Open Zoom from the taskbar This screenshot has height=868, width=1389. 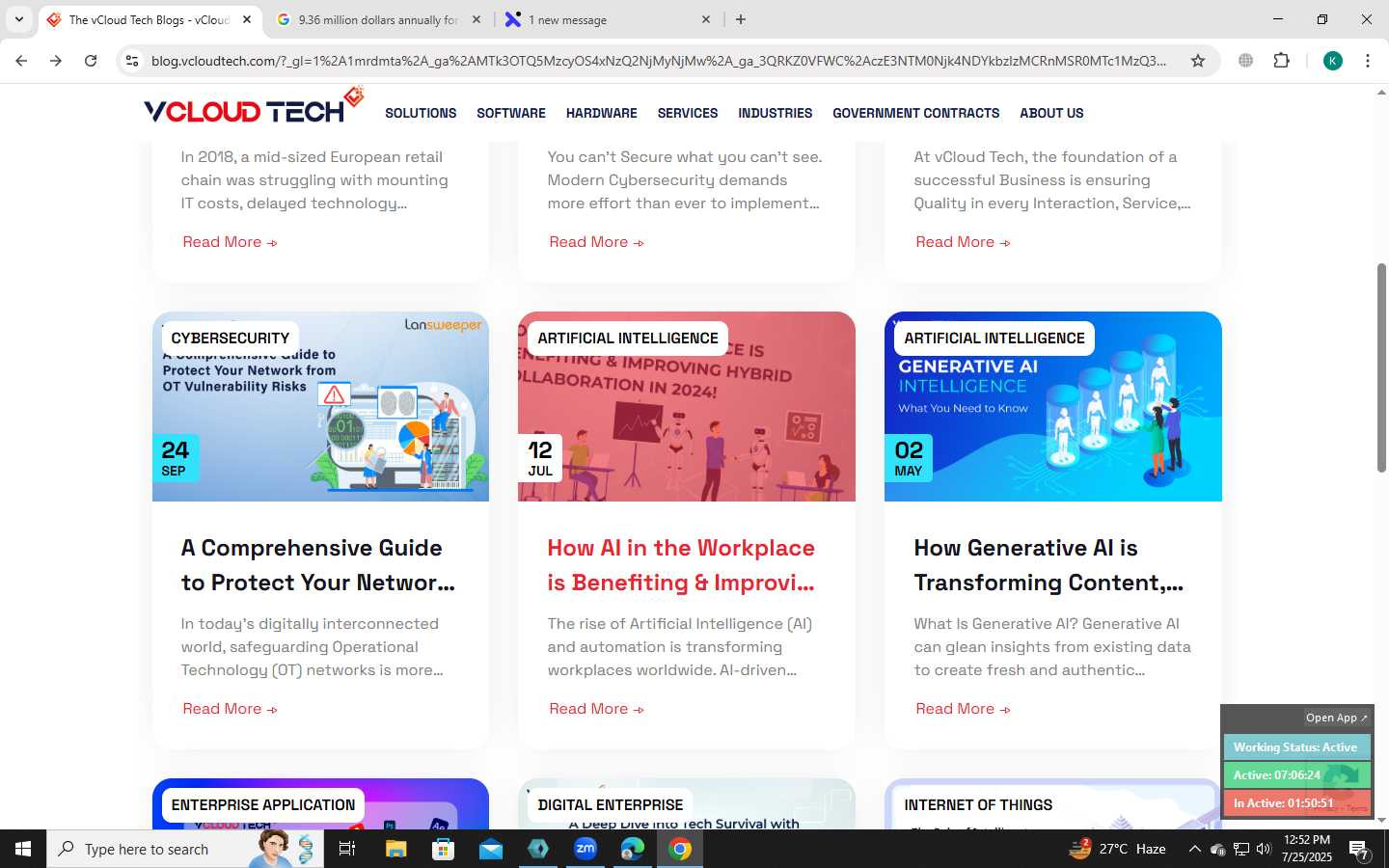pyautogui.click(x=586, y=849)
